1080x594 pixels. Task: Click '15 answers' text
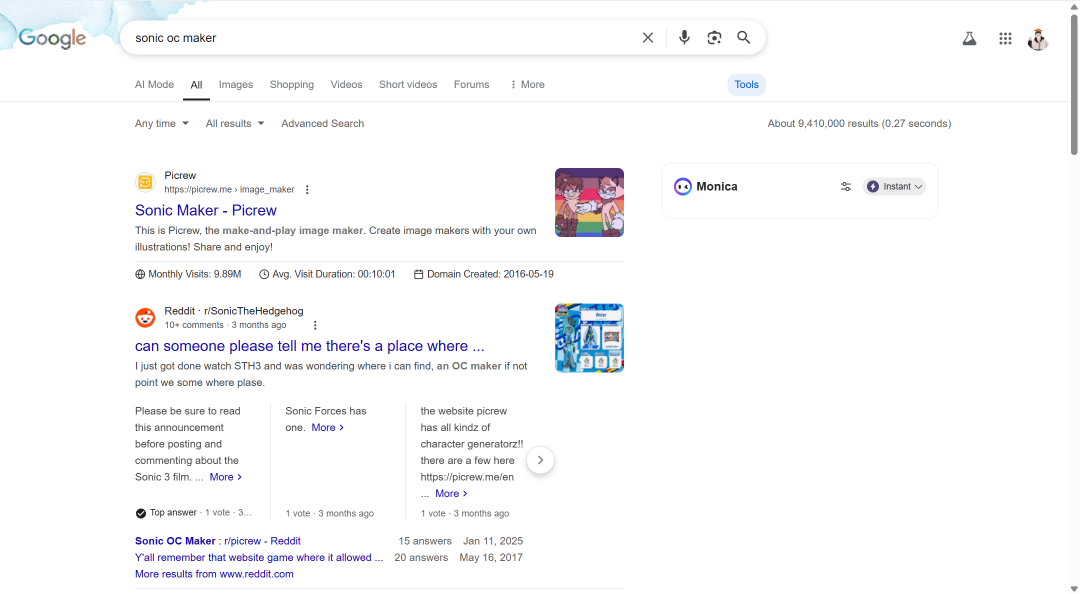425,541
